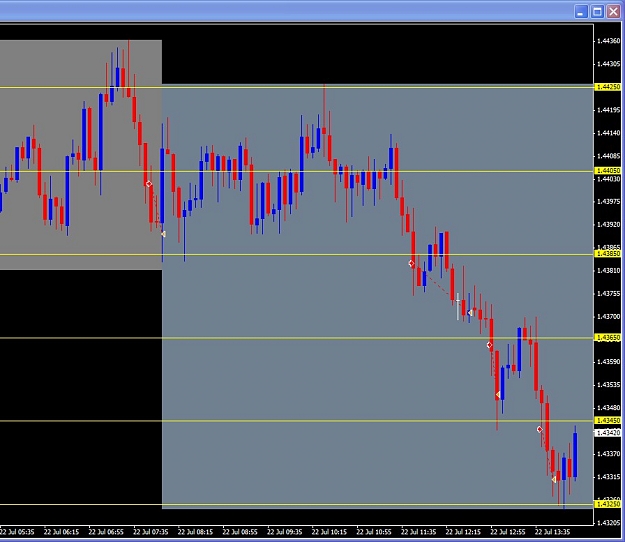Image resolution: width=625 pixels, height=542 pixels.
Task: Click the red trade entry diamond near 1.44030
Action: (149, 184)
